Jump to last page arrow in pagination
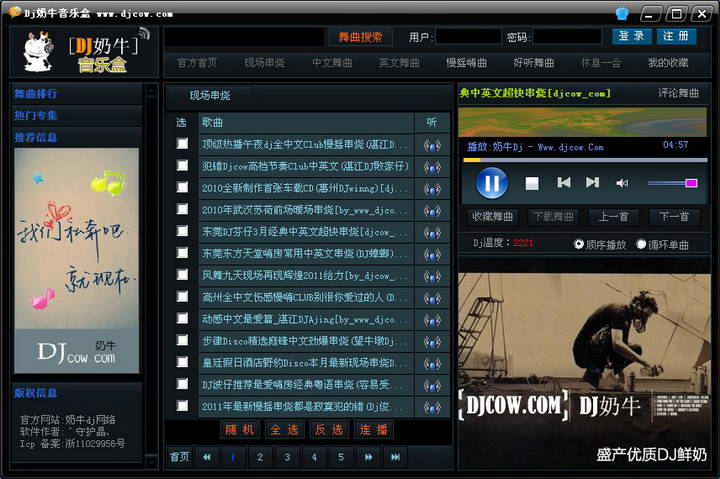Viewport: 720px width, 479px height. pyautogui.click(x=395, y=457)
